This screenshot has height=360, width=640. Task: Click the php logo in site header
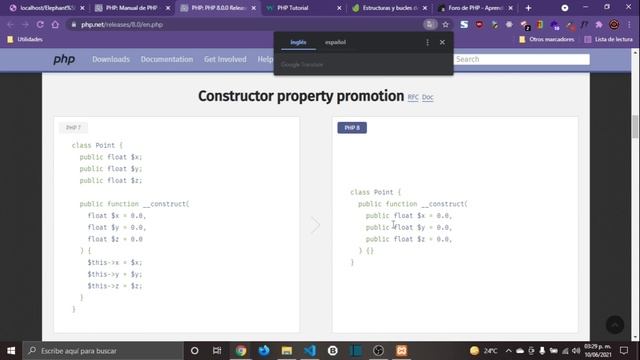point(64,60)
